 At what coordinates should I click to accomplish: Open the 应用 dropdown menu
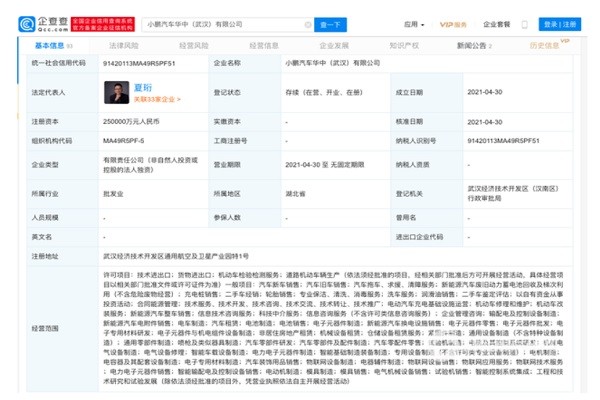(414, 24)
